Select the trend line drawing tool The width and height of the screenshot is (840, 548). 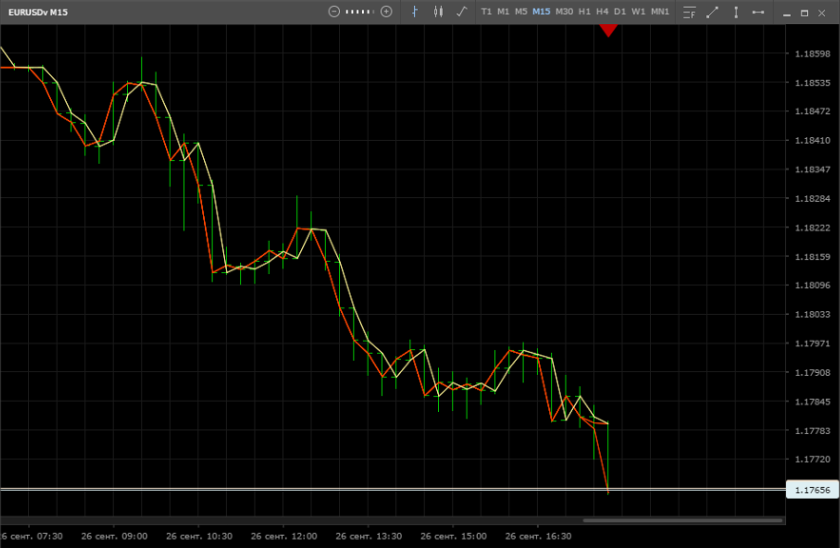[712, 12]
